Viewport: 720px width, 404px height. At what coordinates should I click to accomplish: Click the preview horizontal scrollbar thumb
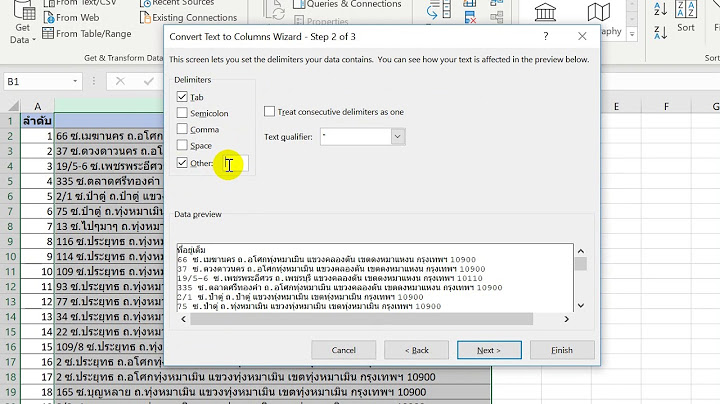pyautogui.click(x=361, y=319)
